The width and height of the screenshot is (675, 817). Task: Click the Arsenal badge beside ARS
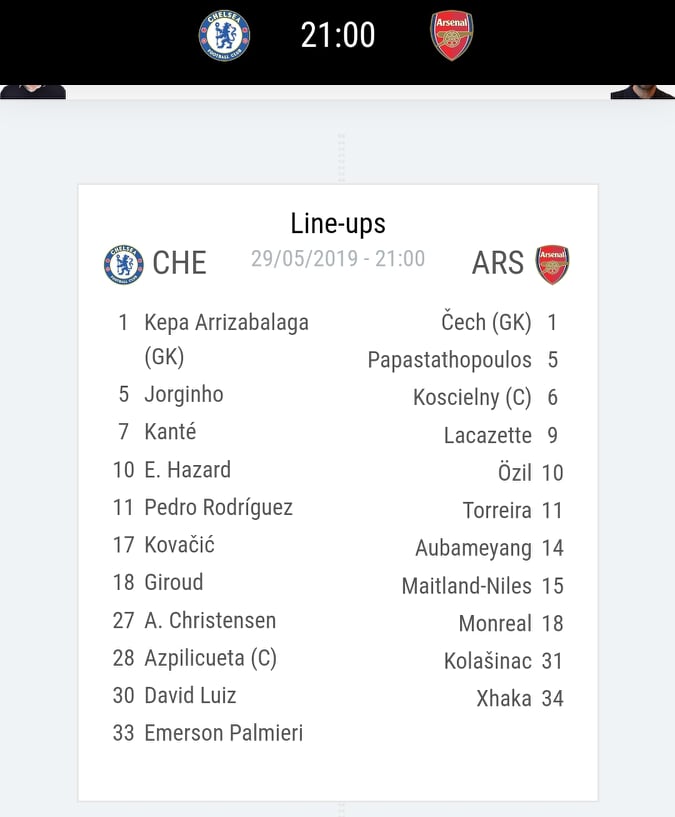pyautogui.click(x=553, y=265)
